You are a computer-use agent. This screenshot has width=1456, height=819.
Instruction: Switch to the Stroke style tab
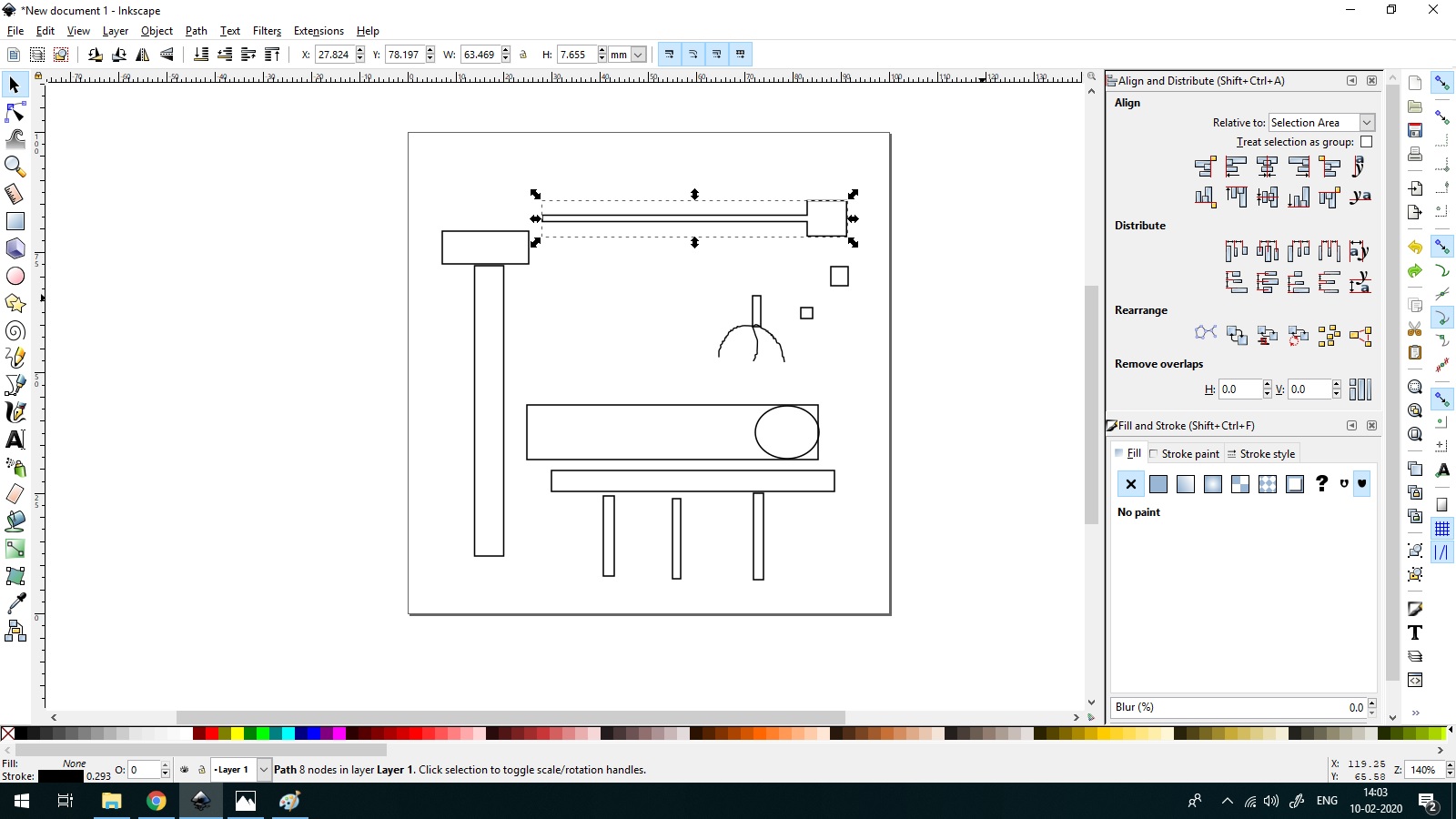[x=1261, y=454]
